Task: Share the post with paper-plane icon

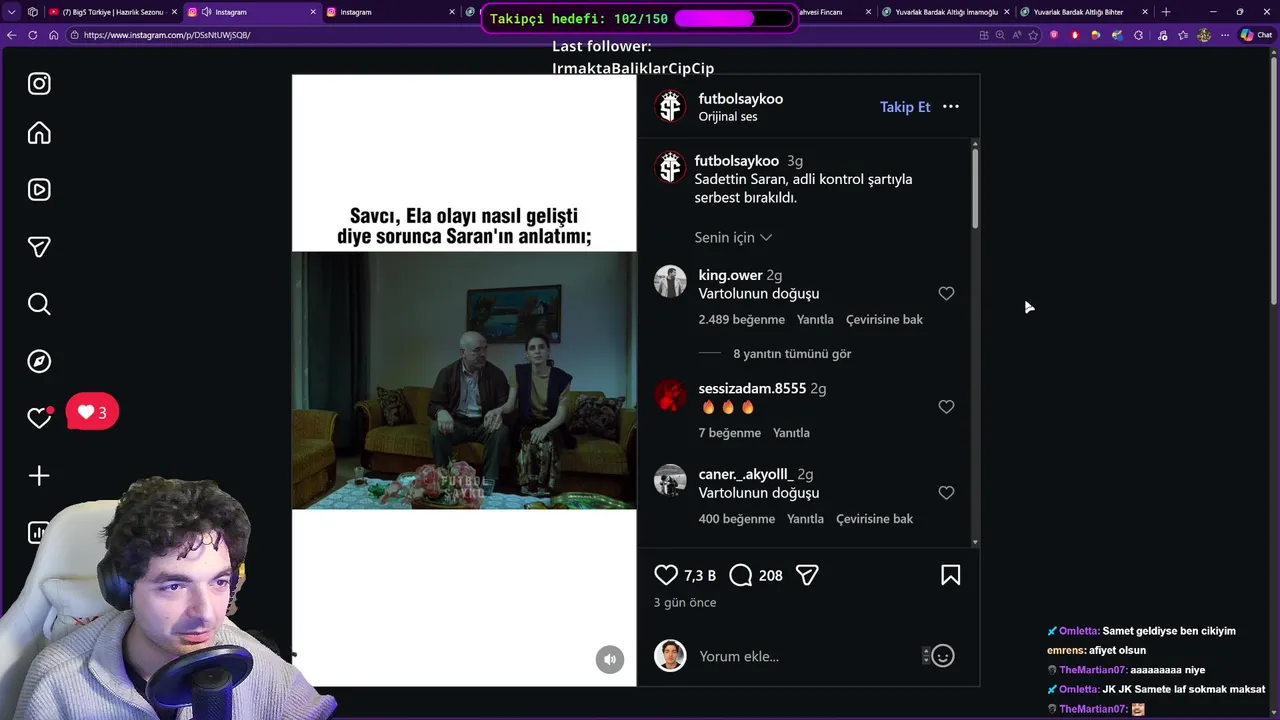Action: 807,575
